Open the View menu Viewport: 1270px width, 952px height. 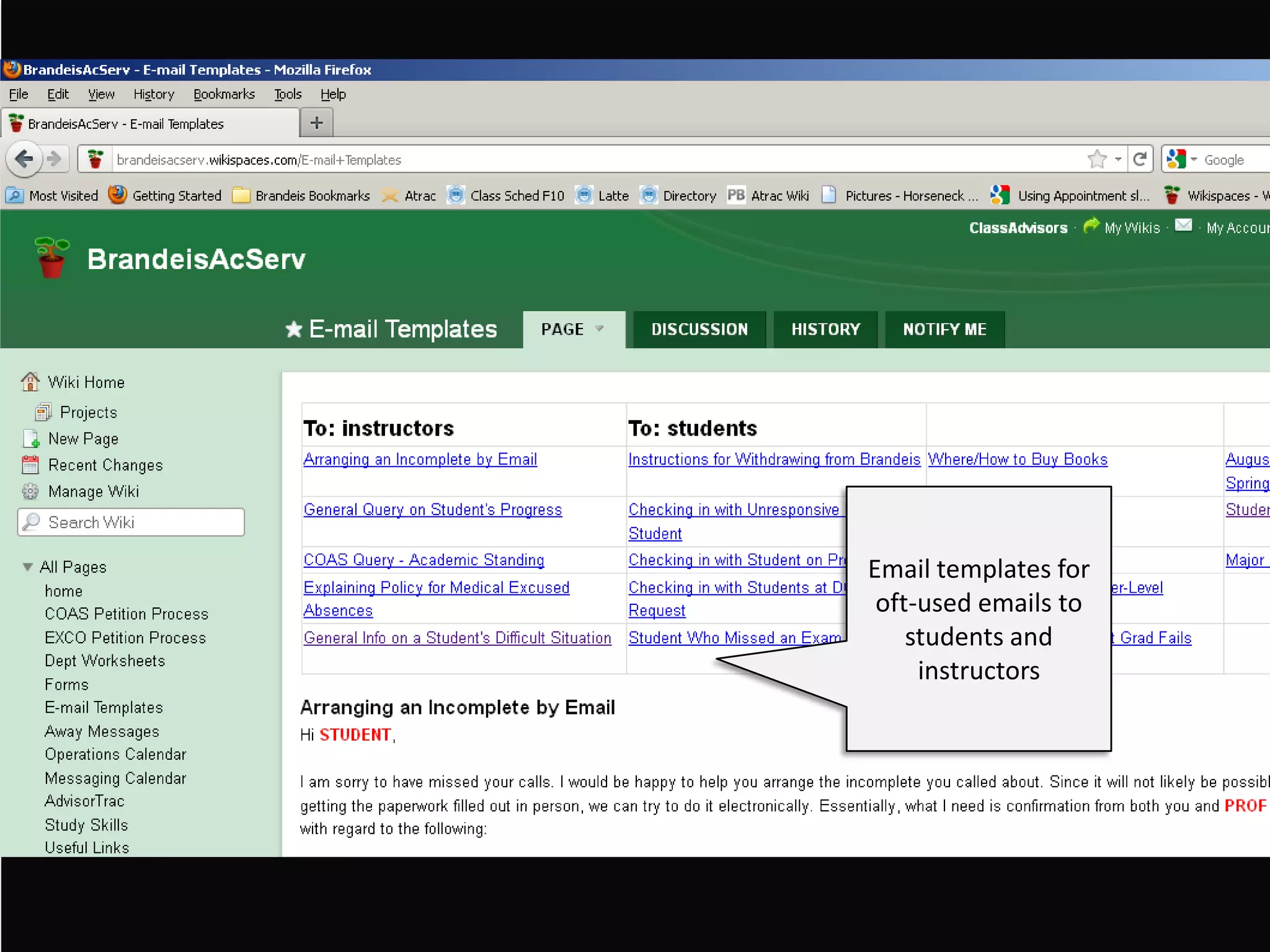point(101,94)
